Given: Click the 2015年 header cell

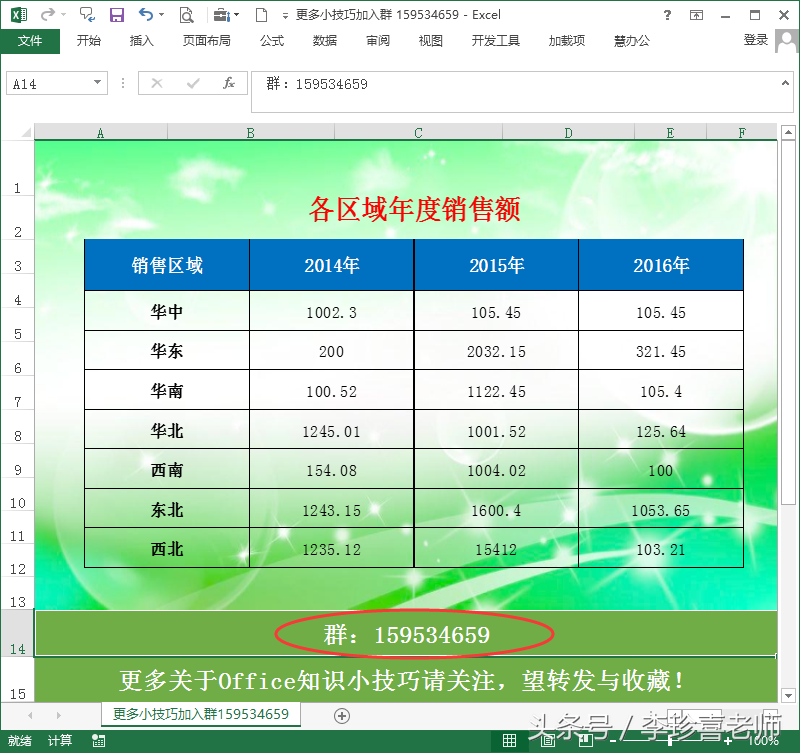Looking at the screenshot, I should [496, 265].
